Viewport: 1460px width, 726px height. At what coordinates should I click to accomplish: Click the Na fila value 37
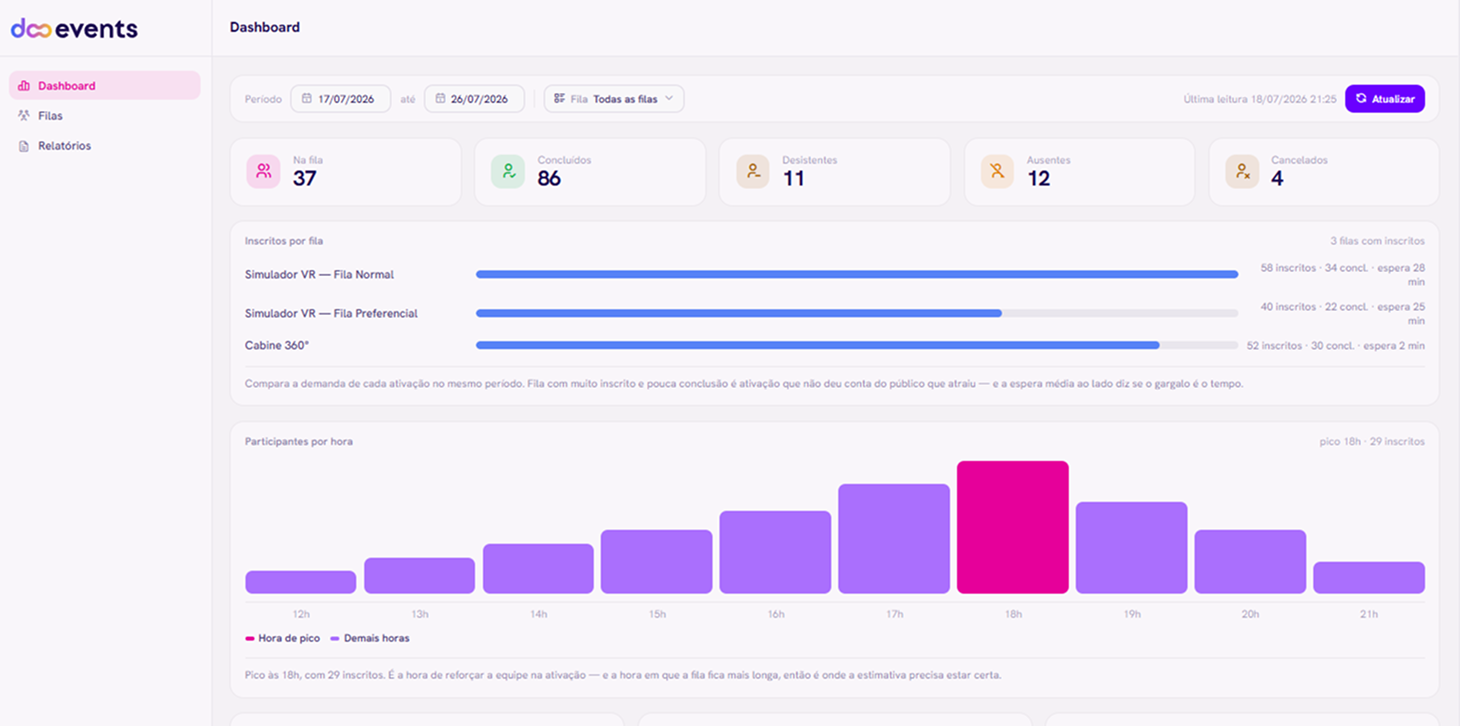pos(305,179)
